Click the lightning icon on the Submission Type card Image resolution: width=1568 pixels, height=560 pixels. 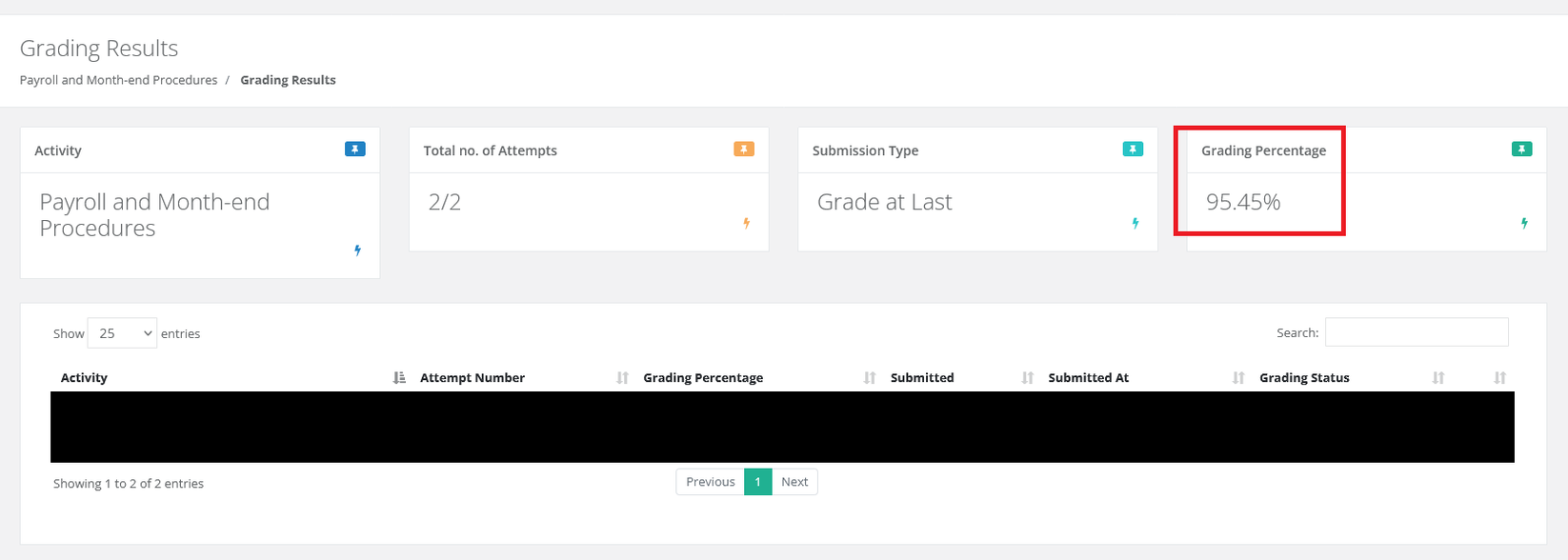click(1136, 223)
